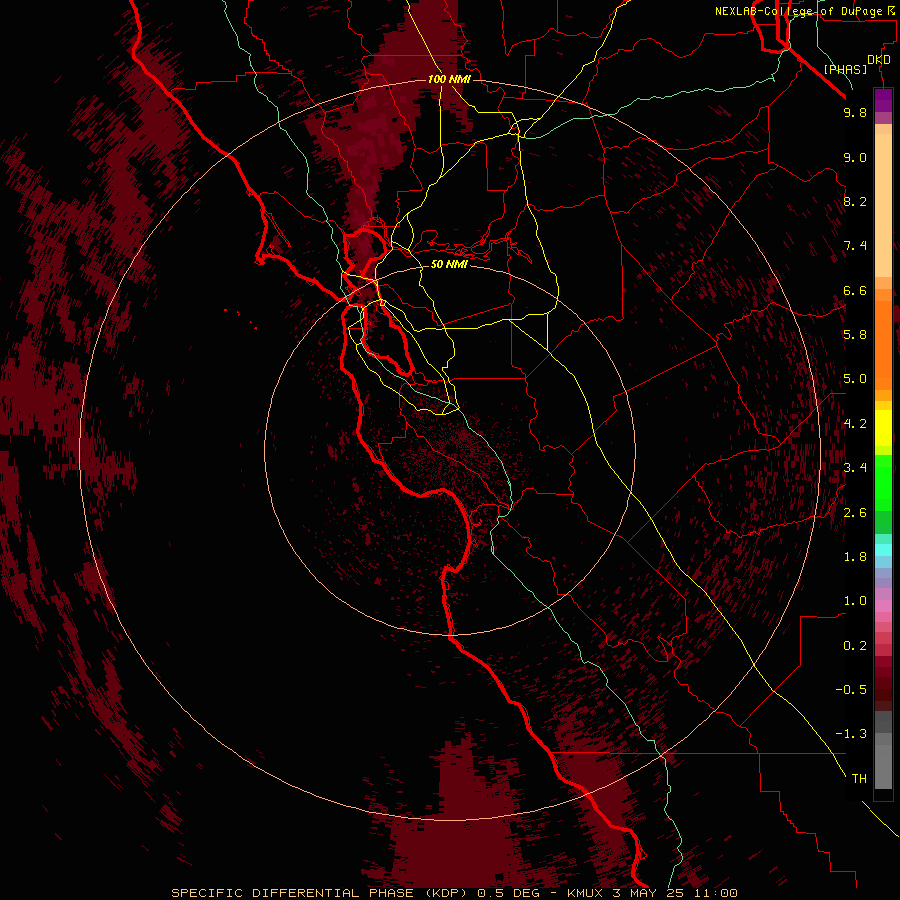Click the 1.0 scale value

855,601
